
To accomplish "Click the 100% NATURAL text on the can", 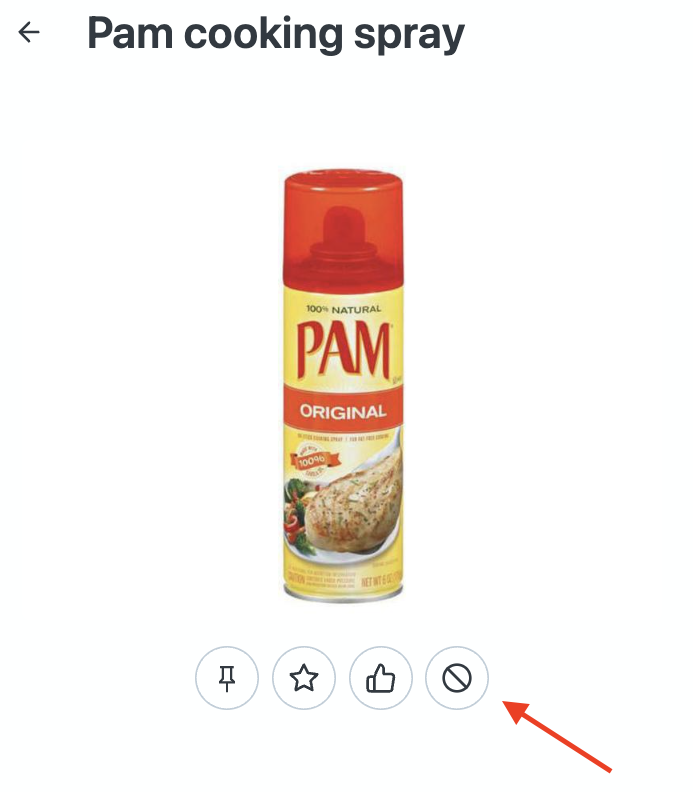I will [x=344, y=309].
